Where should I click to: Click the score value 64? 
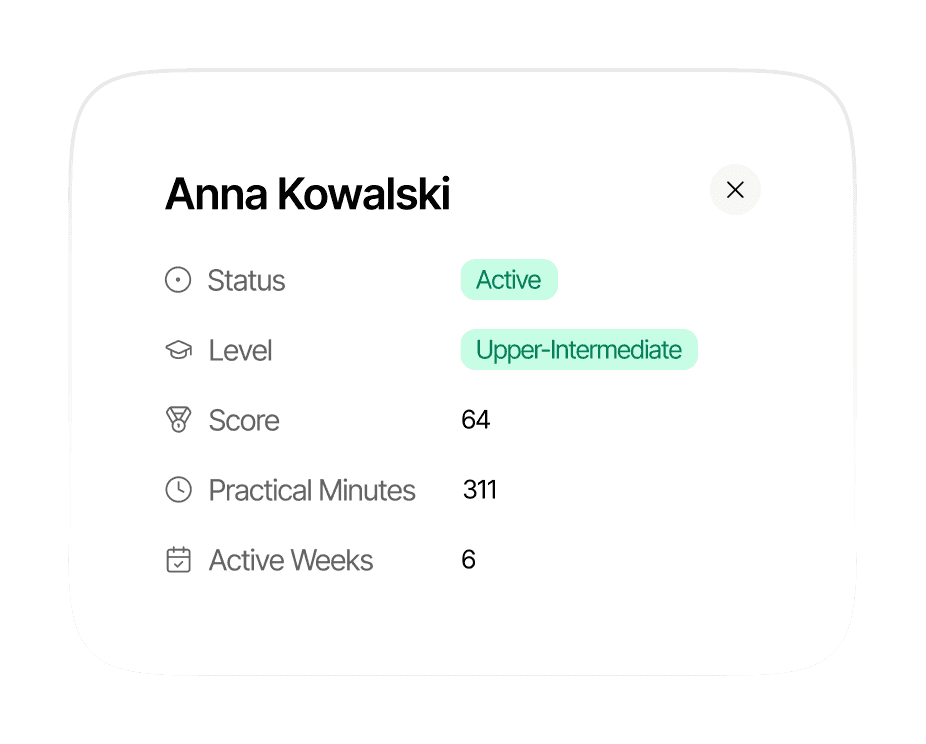coord(475,420)
